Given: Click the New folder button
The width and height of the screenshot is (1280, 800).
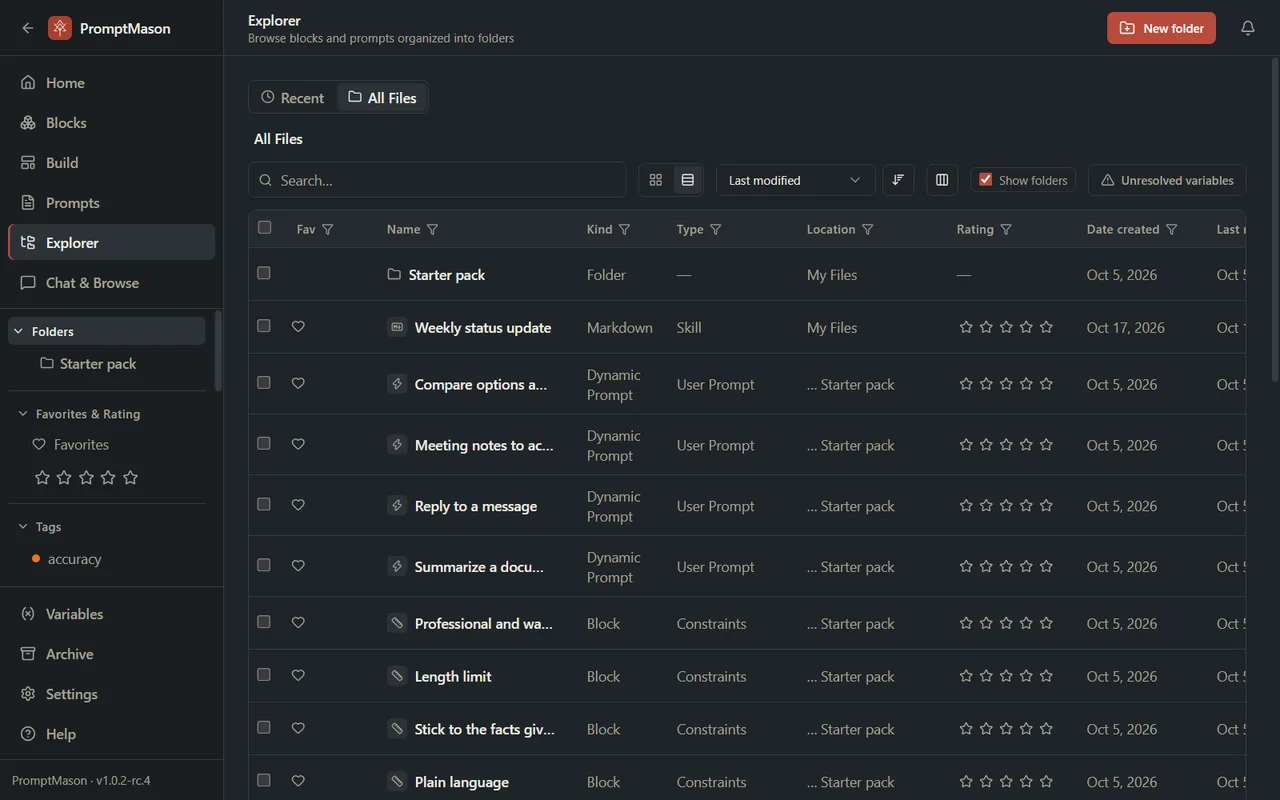Looking at the screenshot, I should [x=1161, y=28].
